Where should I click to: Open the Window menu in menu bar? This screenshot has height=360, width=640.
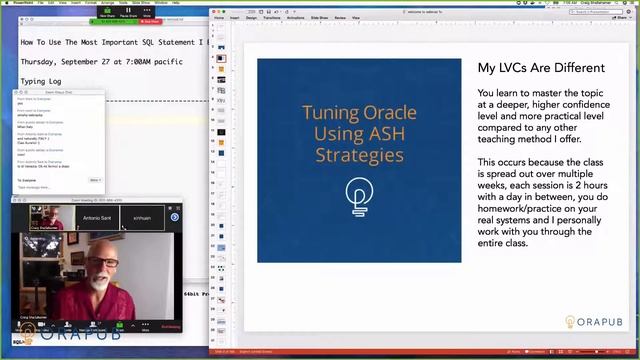(161, 2)
